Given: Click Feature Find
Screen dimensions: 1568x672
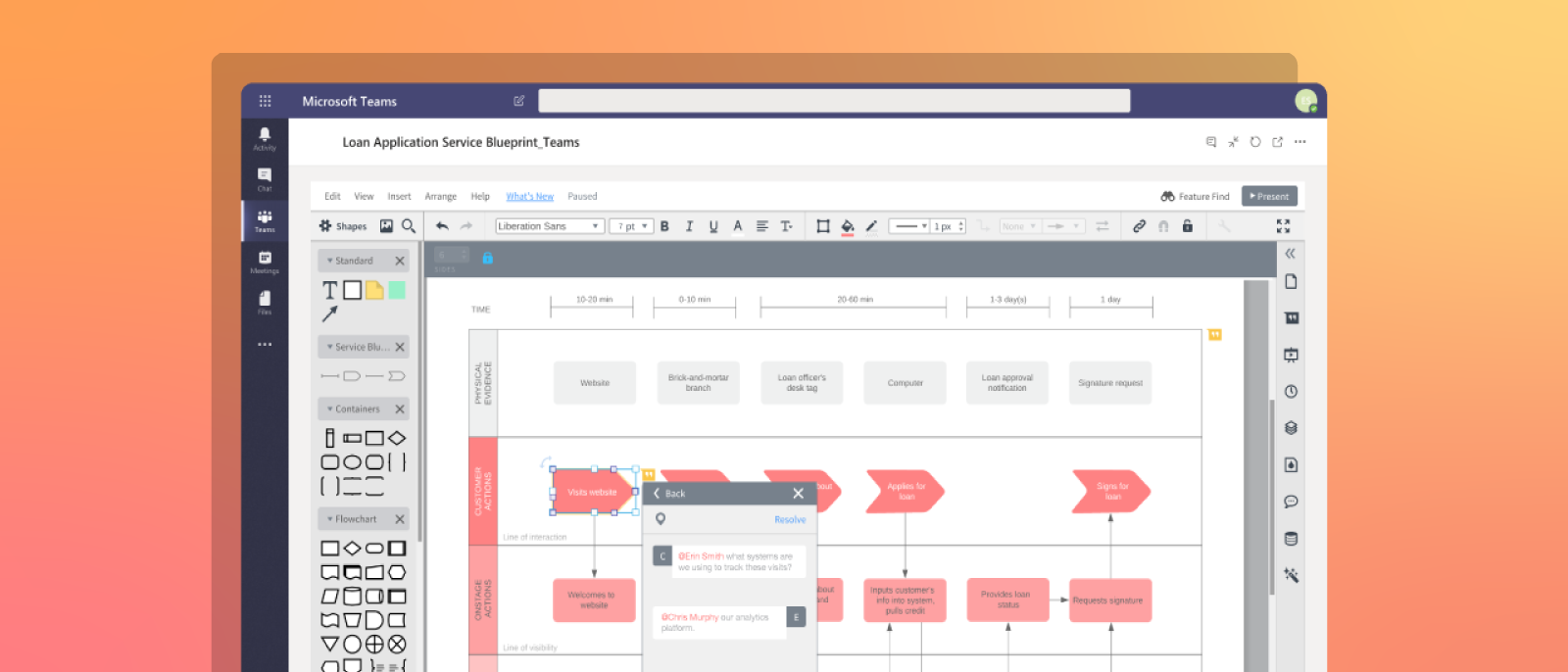Looking at the screenshot, I should coord(1195,196).
